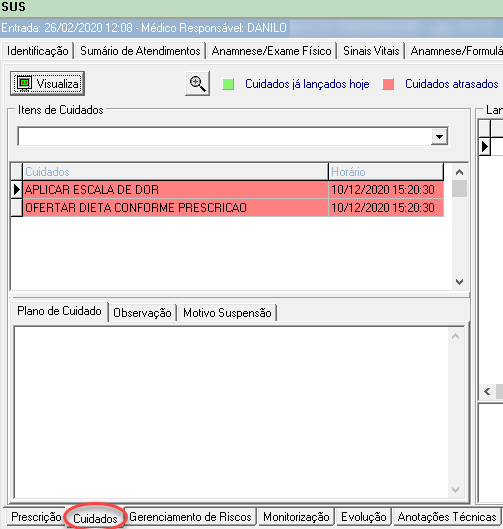Select the Motivo Suspensão tab

click(227, 313)
